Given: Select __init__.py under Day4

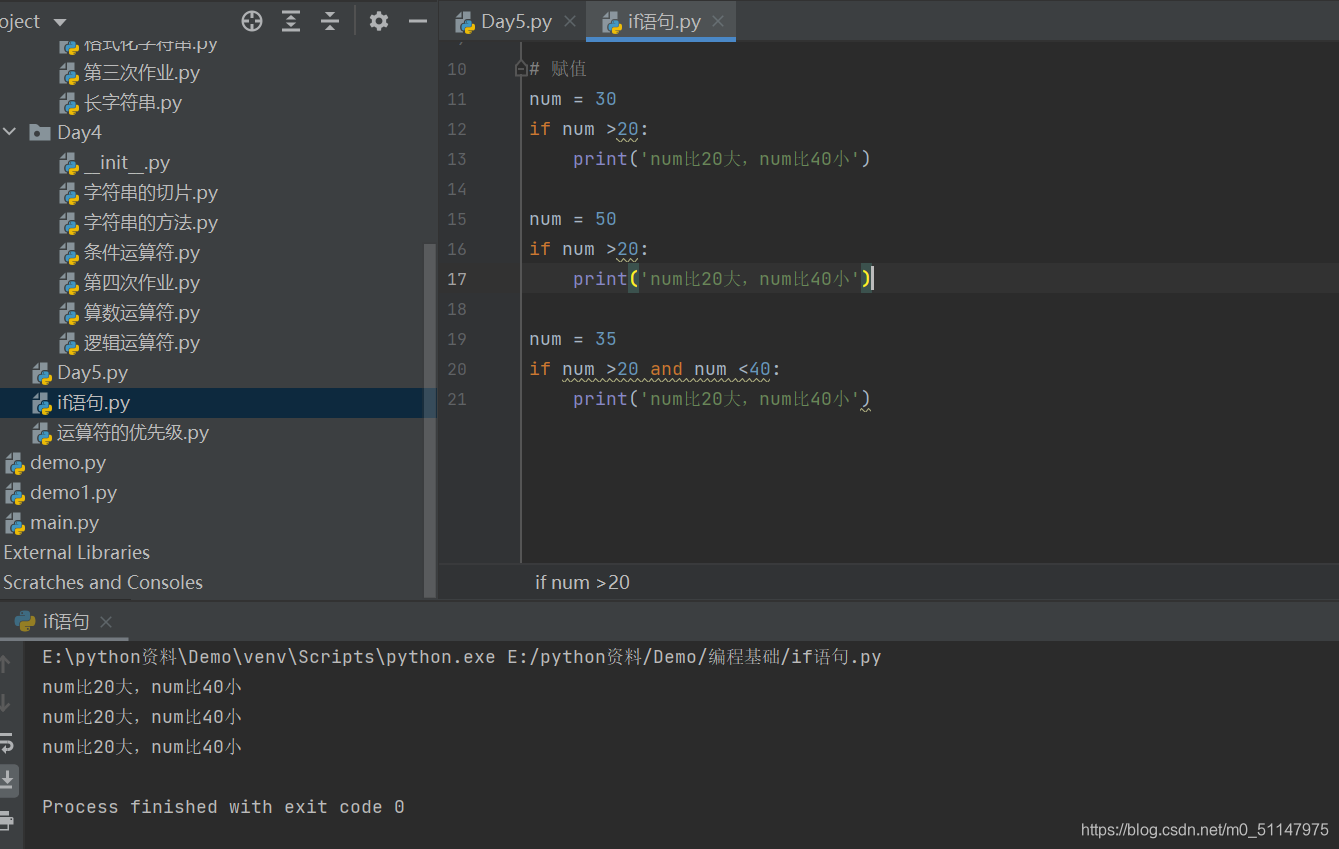Looking at the screenshot, I should (127, 163).
